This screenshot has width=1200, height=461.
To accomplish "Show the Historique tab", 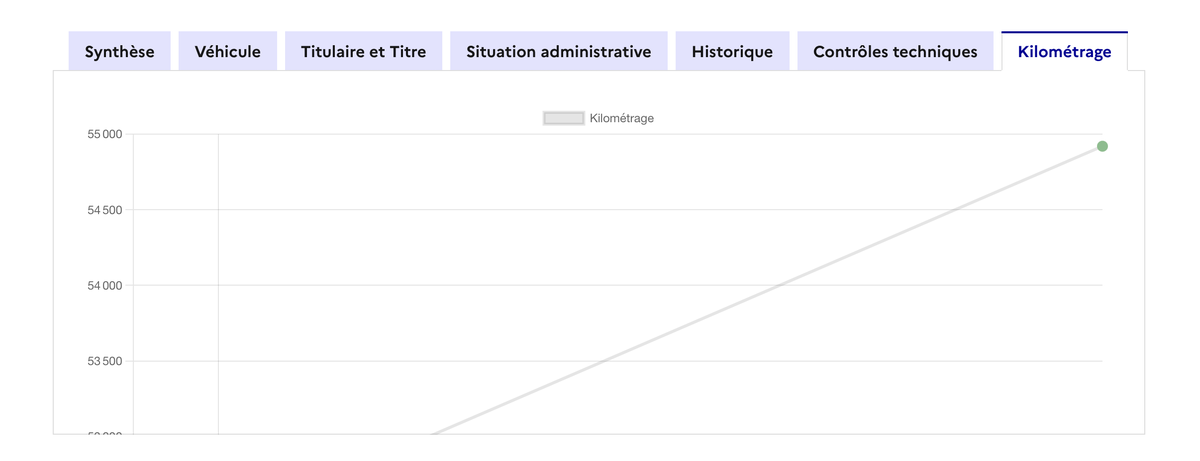I will [732, 51].
